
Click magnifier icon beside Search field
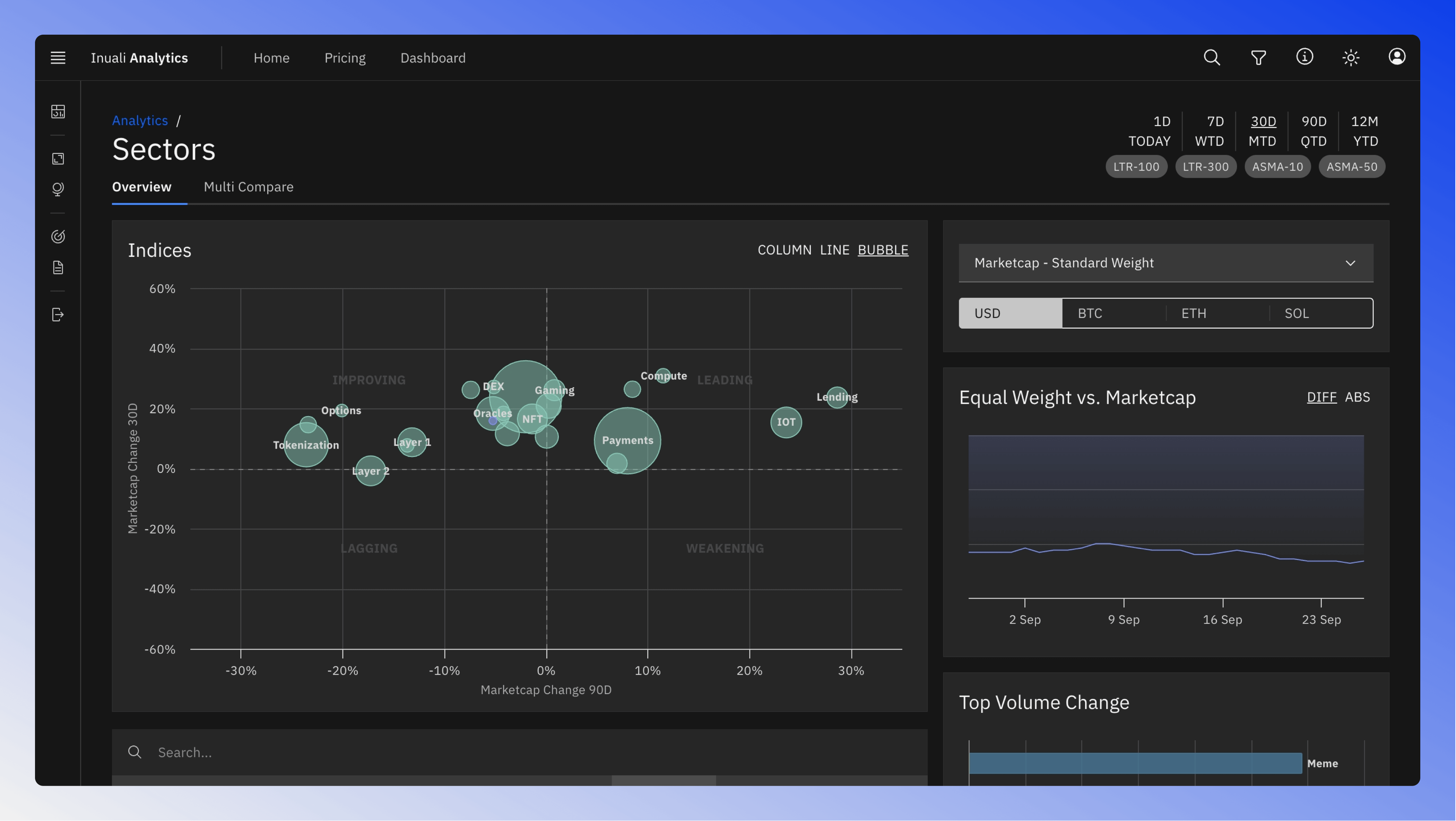135,751
